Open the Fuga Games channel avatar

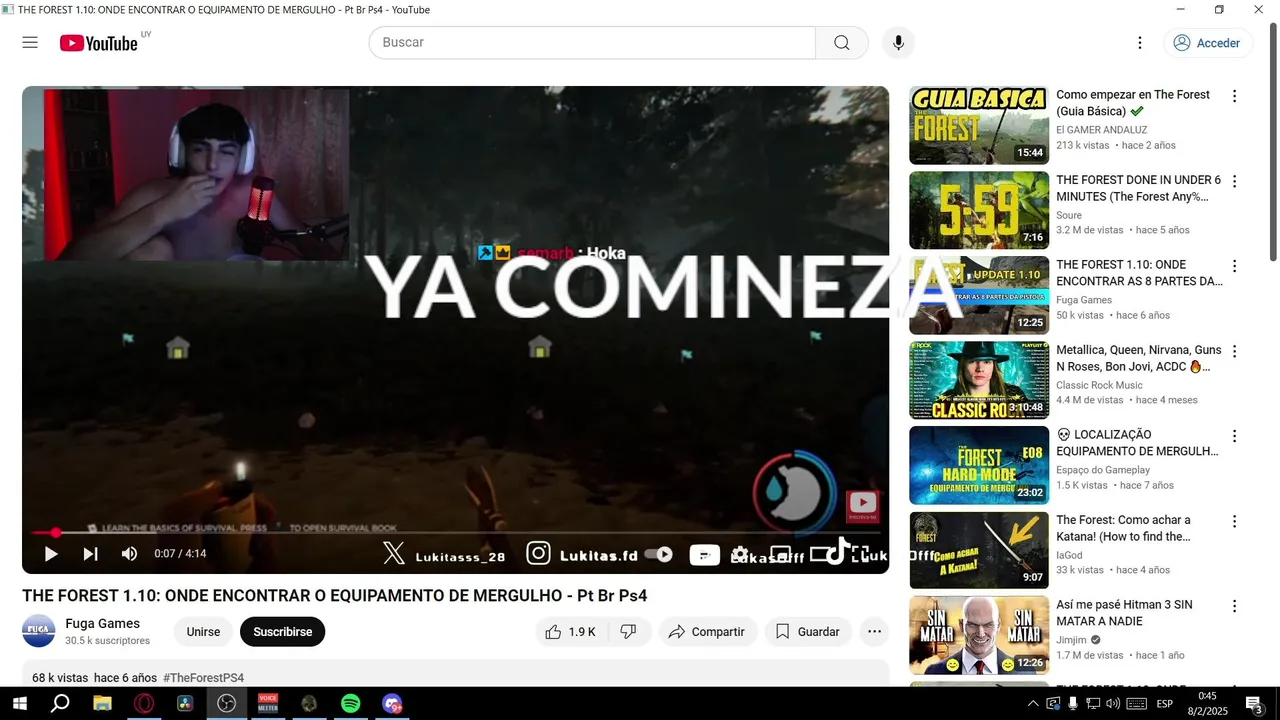[x=39, y=631]
